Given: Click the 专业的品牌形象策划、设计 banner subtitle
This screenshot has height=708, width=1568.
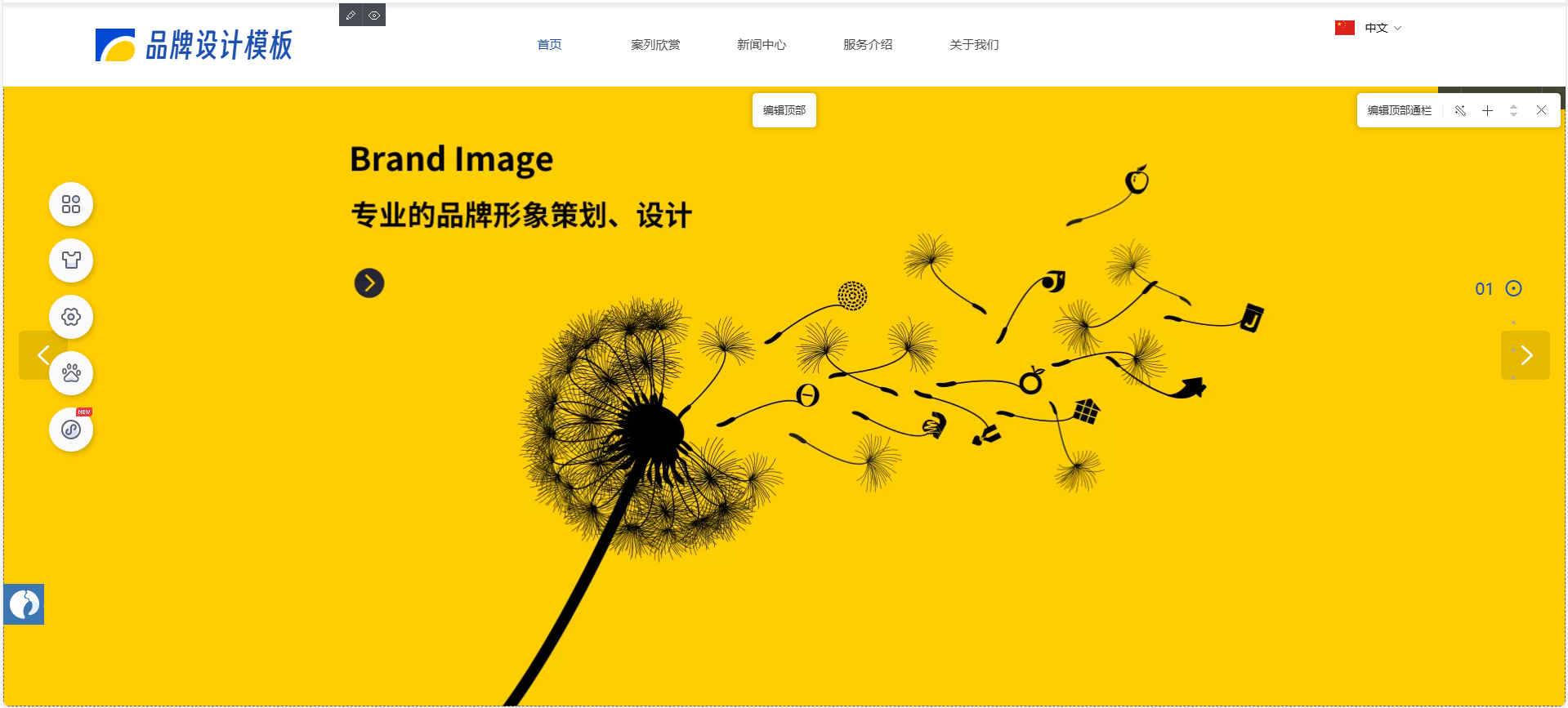Looking at the screenshot, I should pos(522,216).
